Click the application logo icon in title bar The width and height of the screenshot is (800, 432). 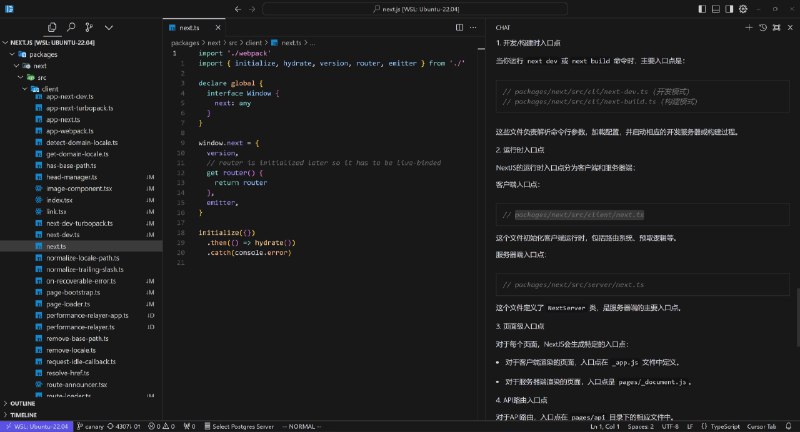coord(9,9)
